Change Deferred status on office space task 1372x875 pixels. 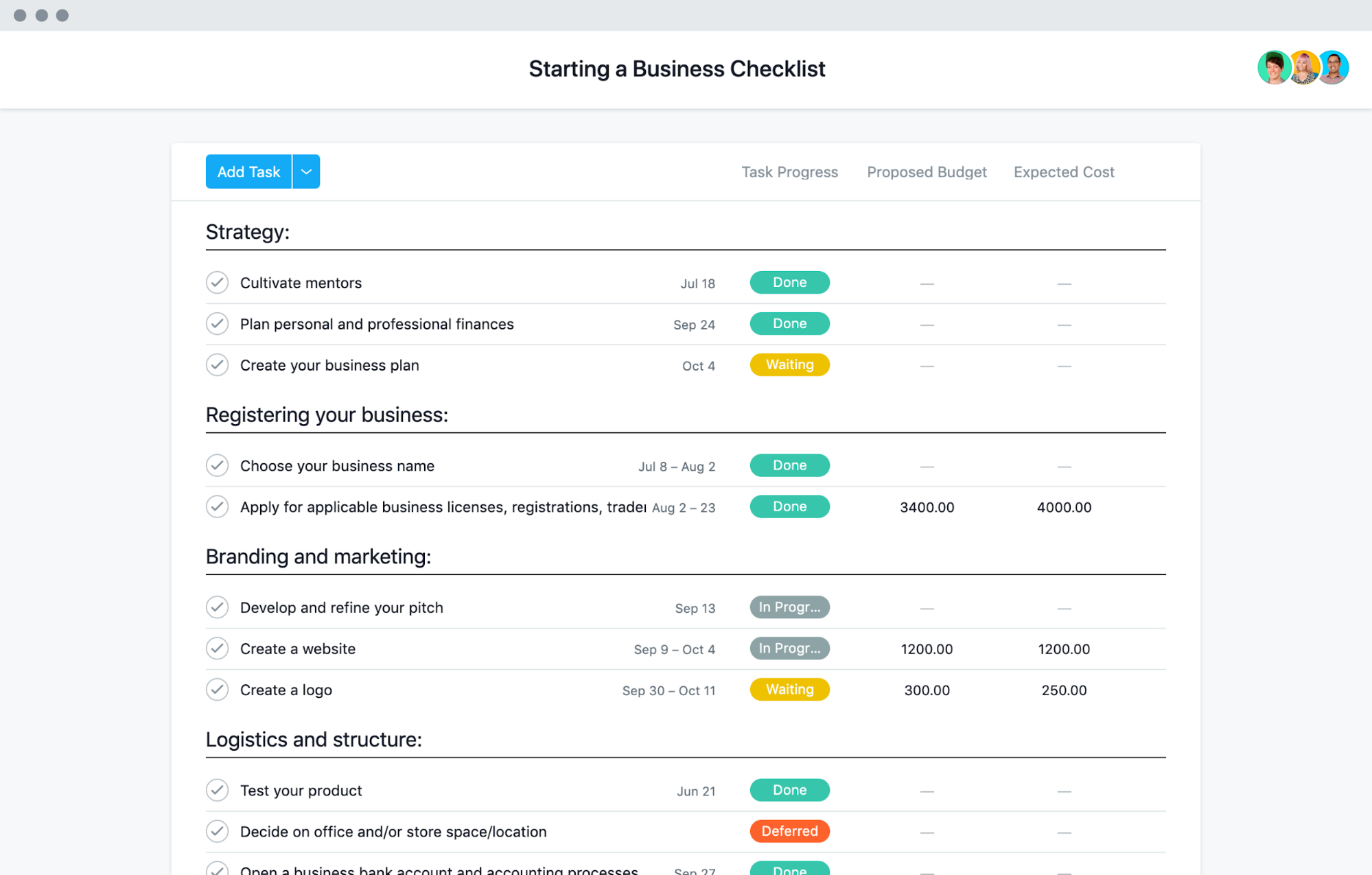(789, 832)
